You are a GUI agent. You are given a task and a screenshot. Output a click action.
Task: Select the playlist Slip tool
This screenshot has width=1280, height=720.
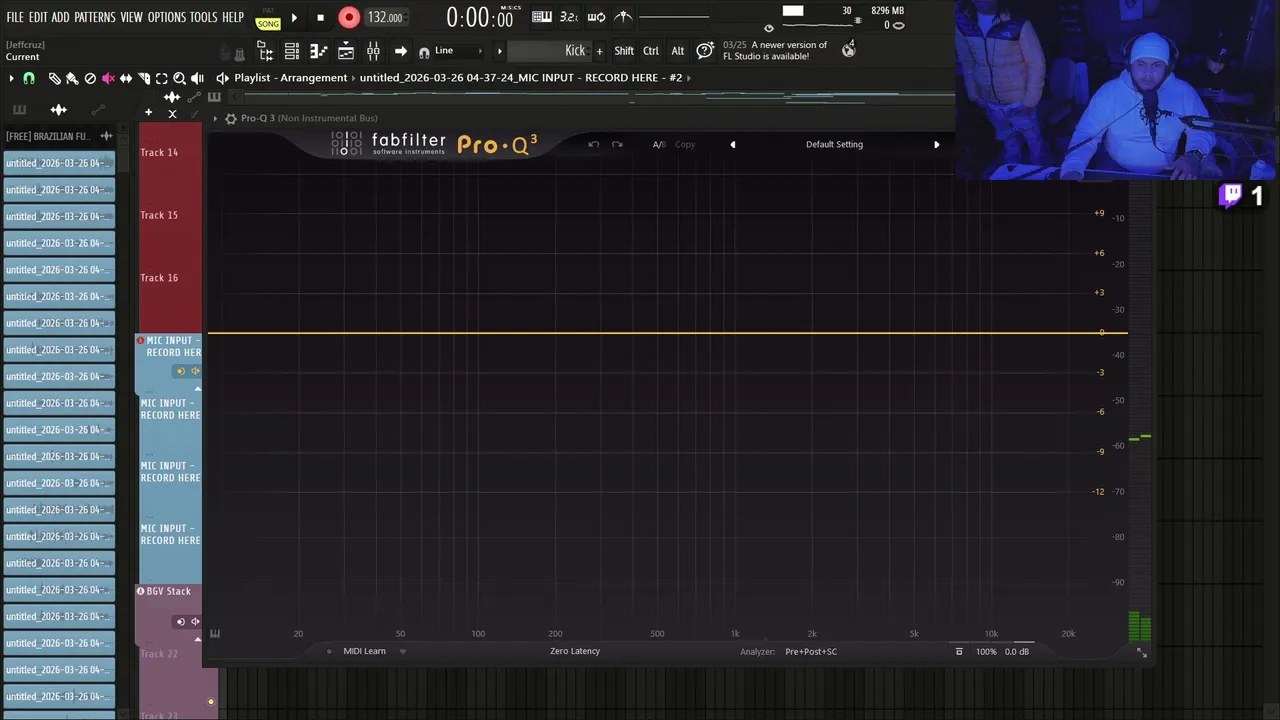tap(126, 78)
